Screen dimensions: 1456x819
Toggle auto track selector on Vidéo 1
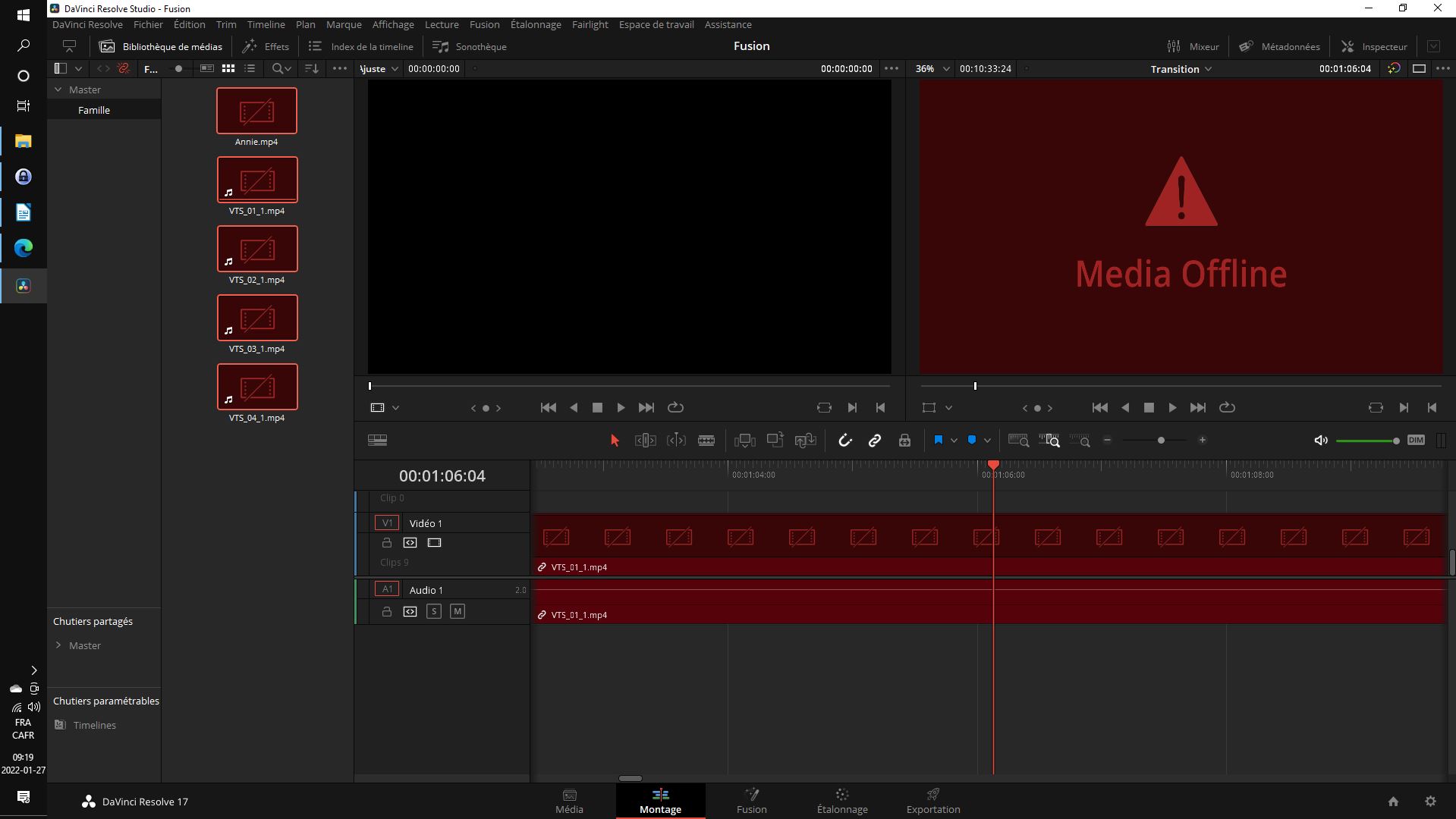[410, 543]
